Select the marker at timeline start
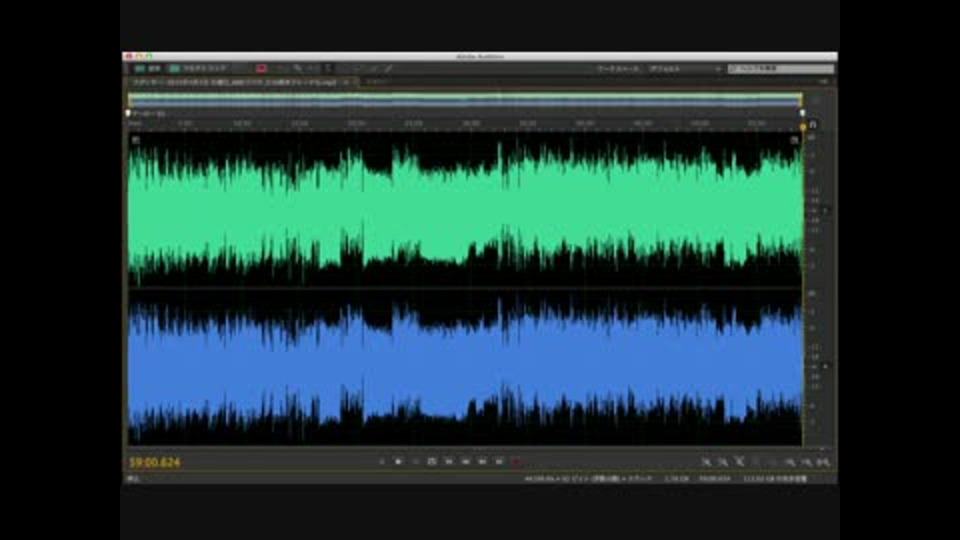The image size is (960, 540). [128, 113]
